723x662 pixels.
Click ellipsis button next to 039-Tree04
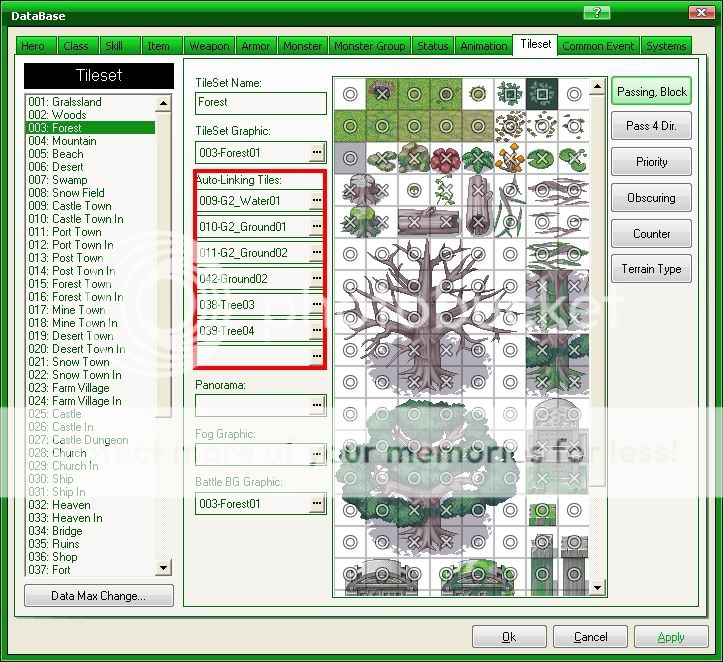[317, 330]
